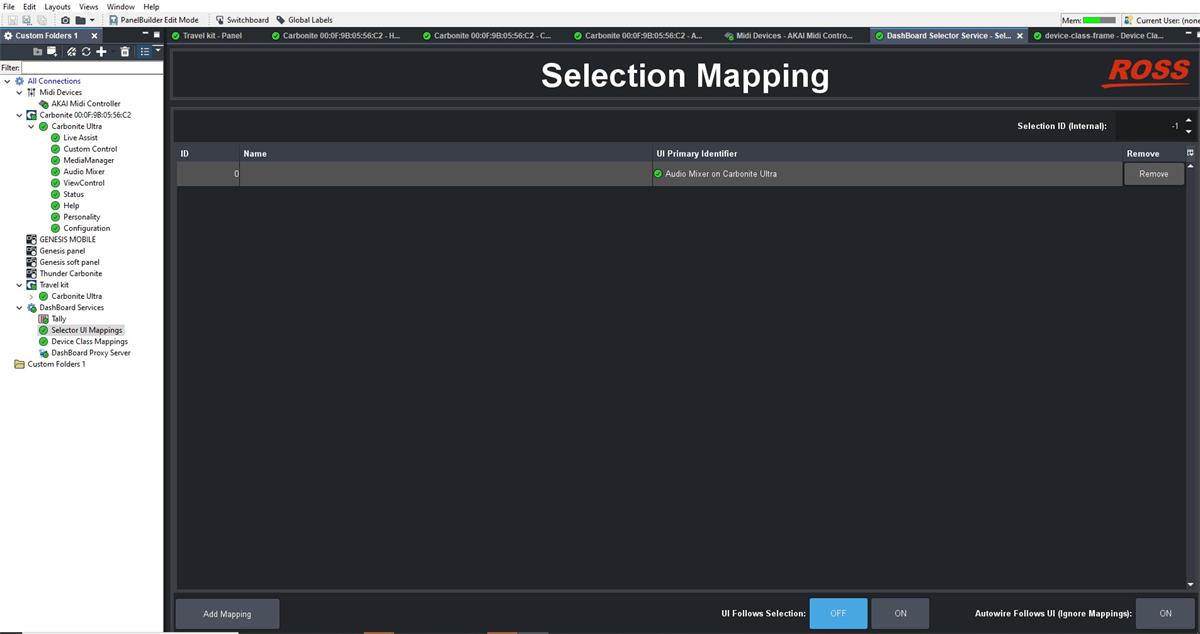Collapse the Midi Devices node
This screenshot has width=1200, height=634.
(19, 92)
